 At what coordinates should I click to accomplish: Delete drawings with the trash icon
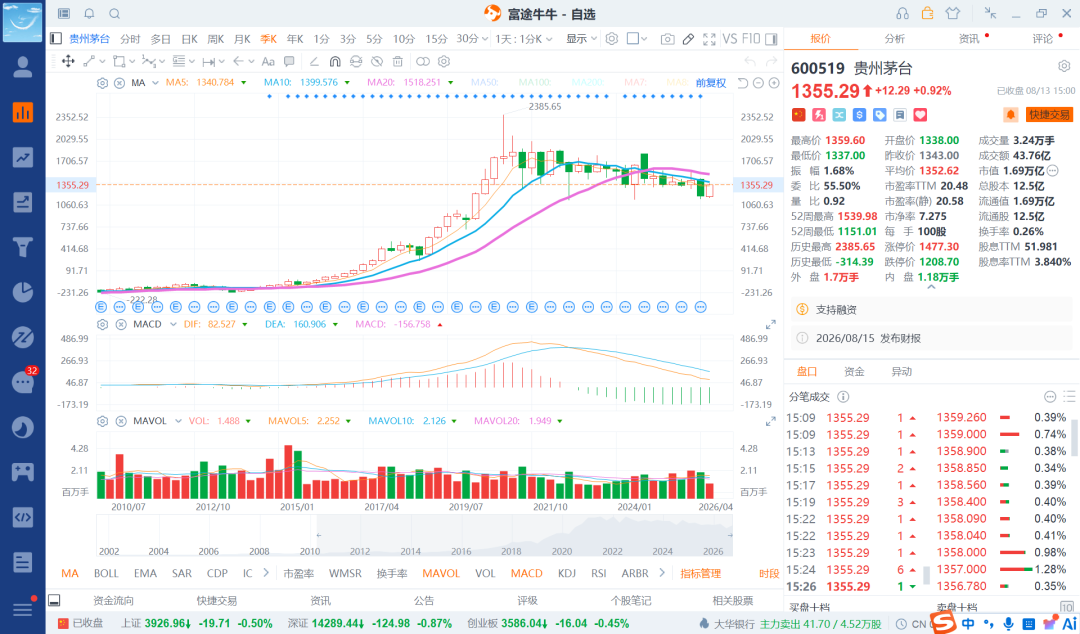pyautogui.click(x=398, y=61)
